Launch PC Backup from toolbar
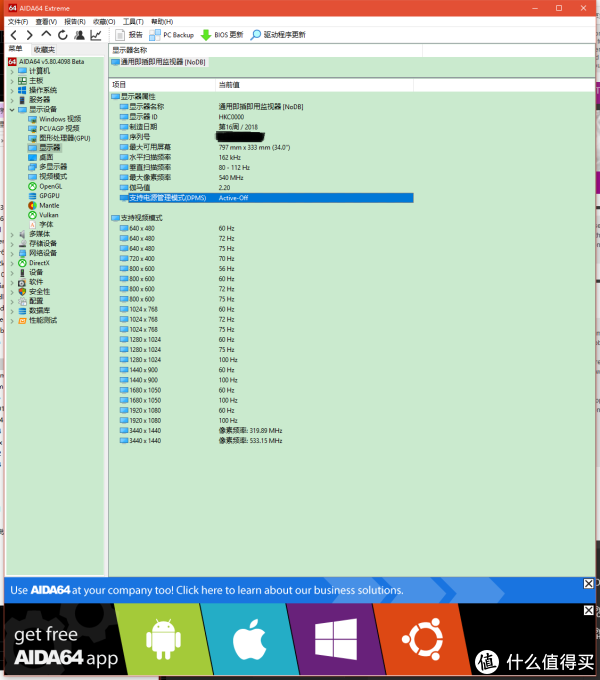 pyautogui.click(x=171, y=35)
